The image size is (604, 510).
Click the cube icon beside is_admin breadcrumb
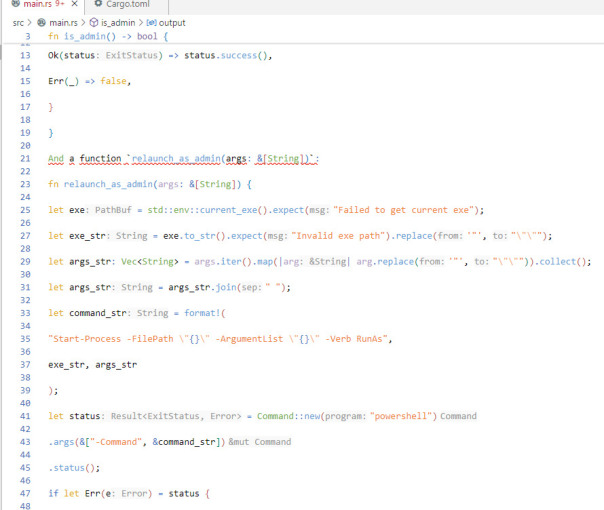(x=94, y=23)
